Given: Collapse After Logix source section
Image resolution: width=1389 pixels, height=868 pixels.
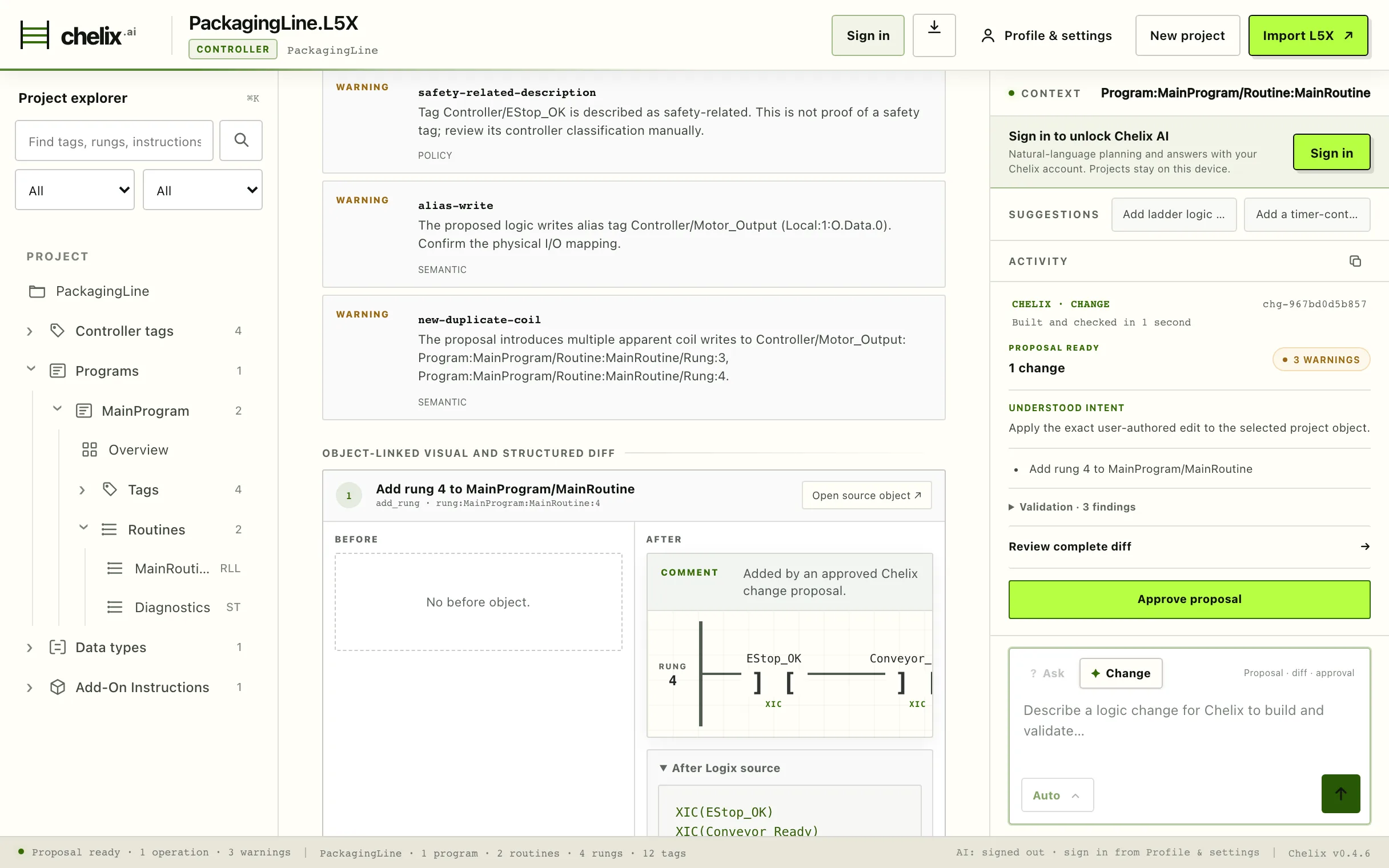Looking at the screenshot, I should point(720,768).
